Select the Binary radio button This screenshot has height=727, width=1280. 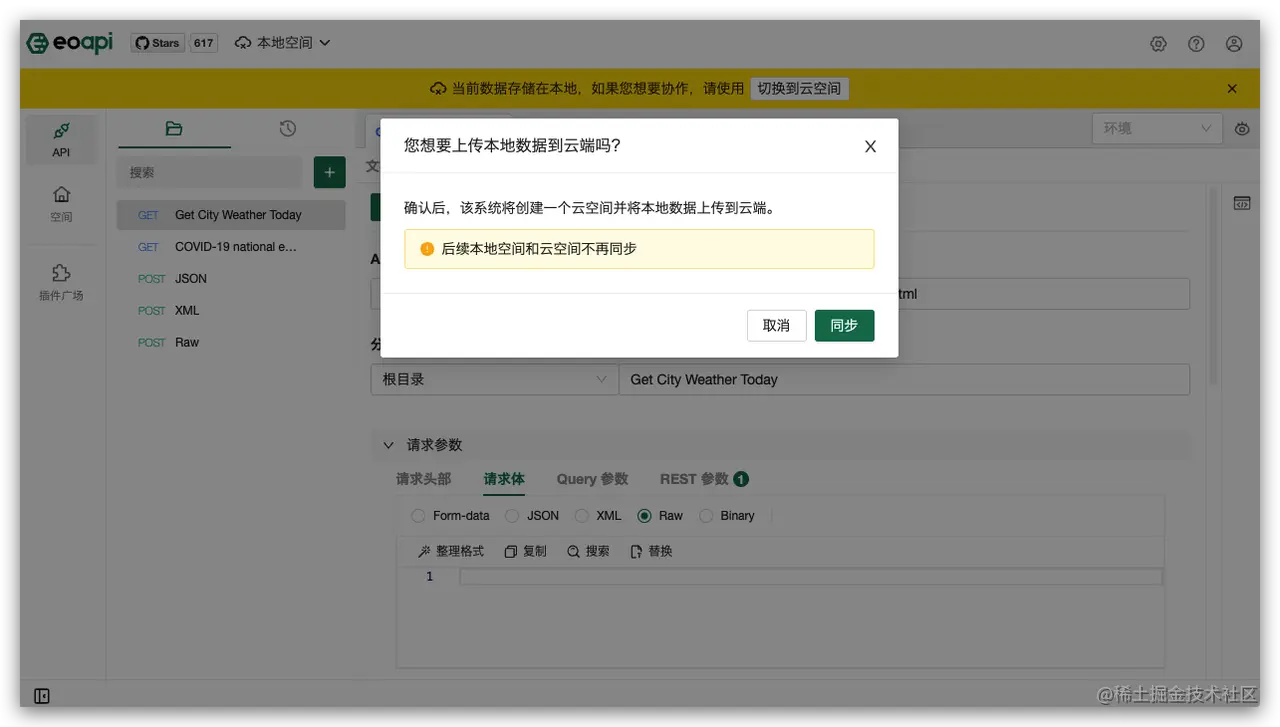pyautogui.click(x=706, y=516)
